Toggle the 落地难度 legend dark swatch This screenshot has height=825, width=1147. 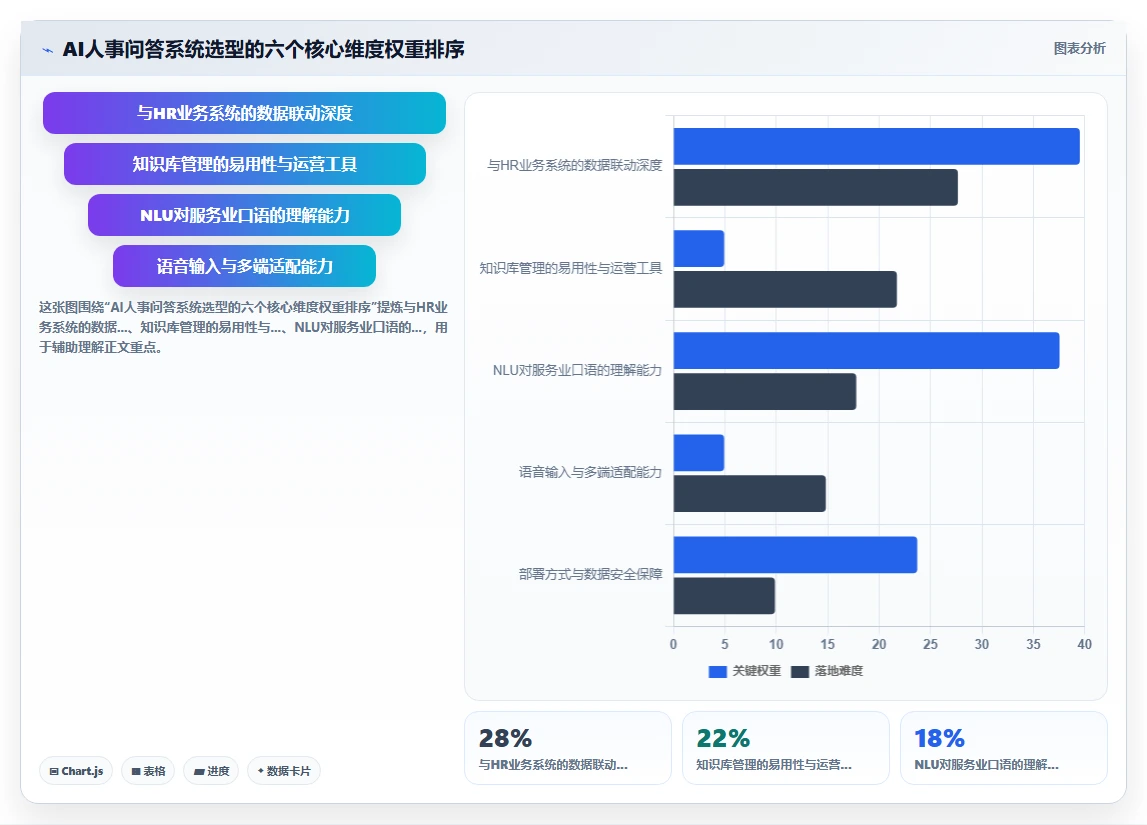click(800, 671)
